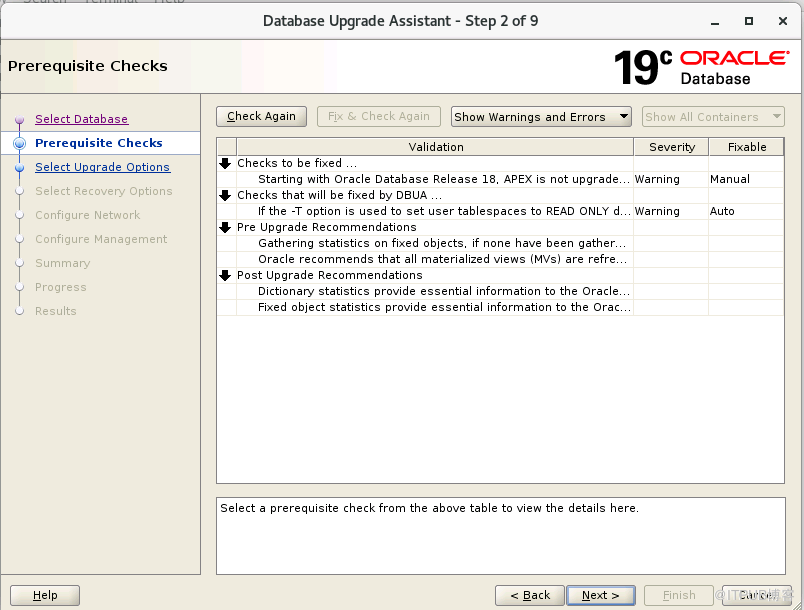The height and width of the screenshot is (610, 804).
Task: Click the Configure Management step
Action: (101, 239)
